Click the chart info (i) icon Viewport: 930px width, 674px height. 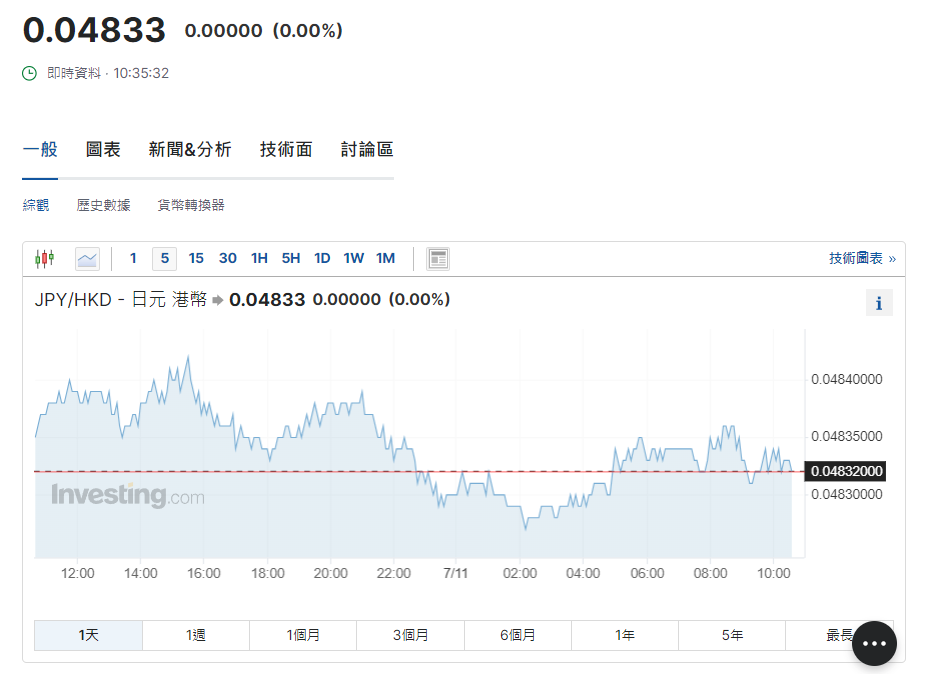pyautogui.click(x=879, y=302)
